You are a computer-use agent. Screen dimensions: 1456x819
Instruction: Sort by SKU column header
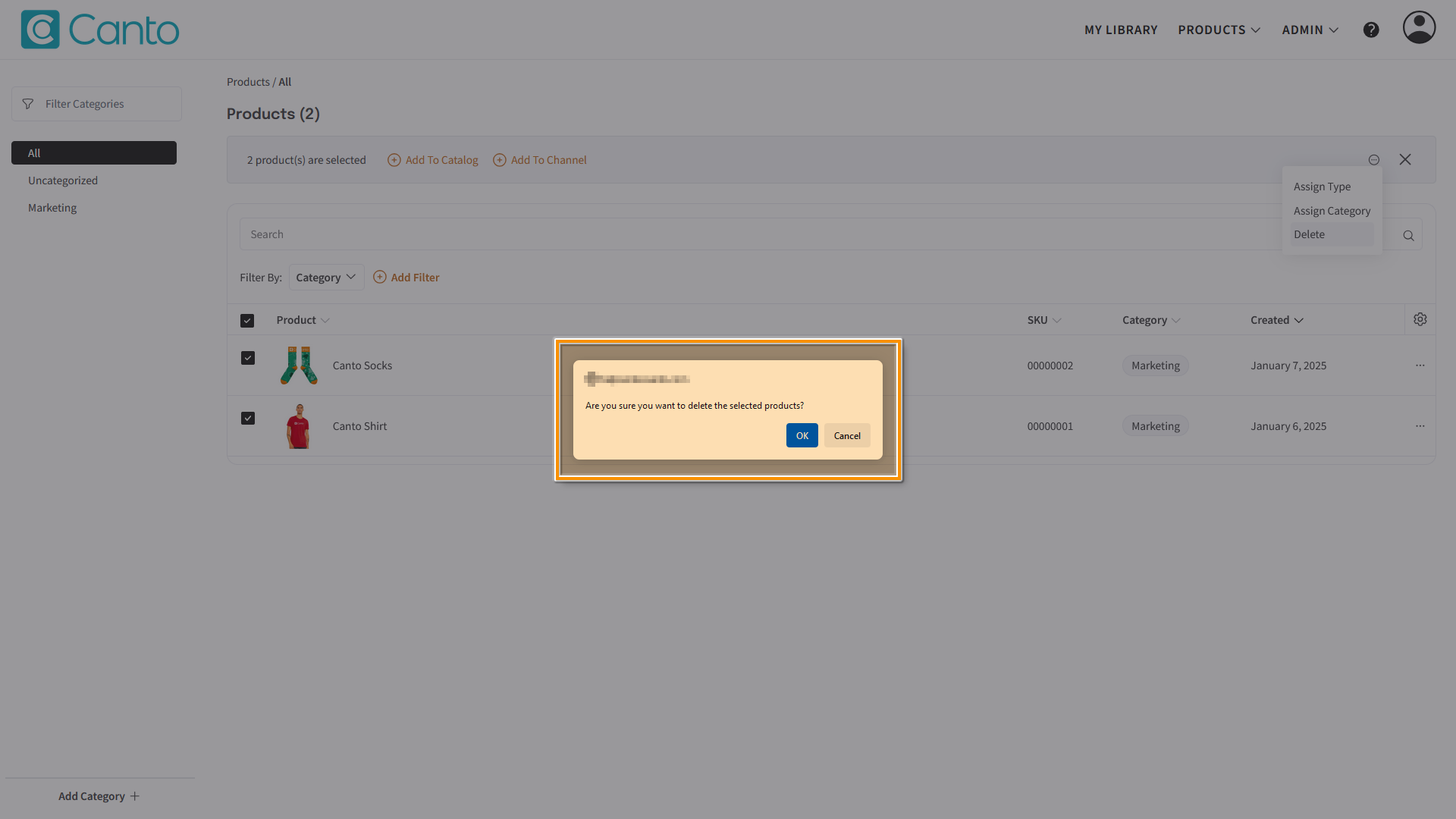[1044, 320]
